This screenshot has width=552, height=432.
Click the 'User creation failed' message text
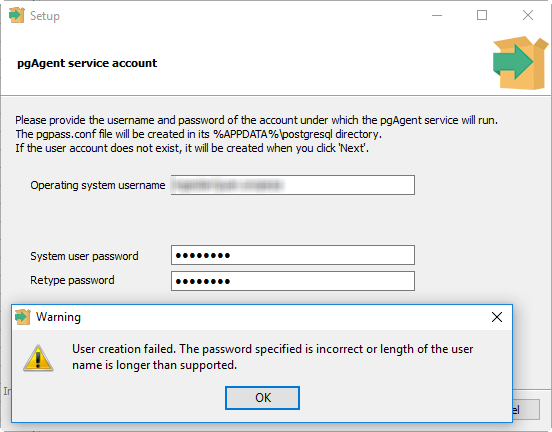(x=272, y=357)
